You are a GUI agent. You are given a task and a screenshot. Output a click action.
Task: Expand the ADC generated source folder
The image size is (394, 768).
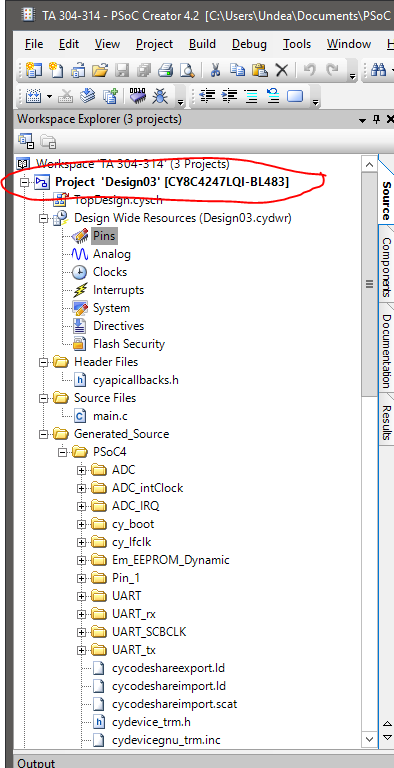(x=81, y=471)
